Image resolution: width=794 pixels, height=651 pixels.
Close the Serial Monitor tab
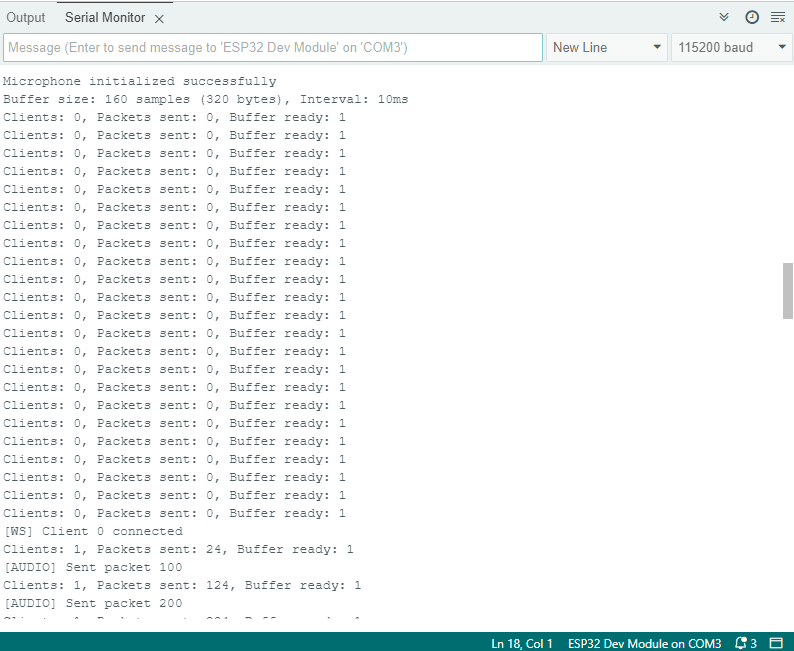click(x=159, y=18)
